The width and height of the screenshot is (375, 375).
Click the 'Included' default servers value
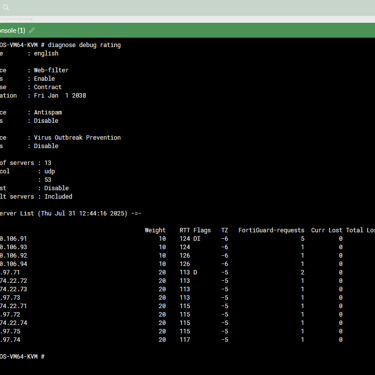tap(58, 197)
